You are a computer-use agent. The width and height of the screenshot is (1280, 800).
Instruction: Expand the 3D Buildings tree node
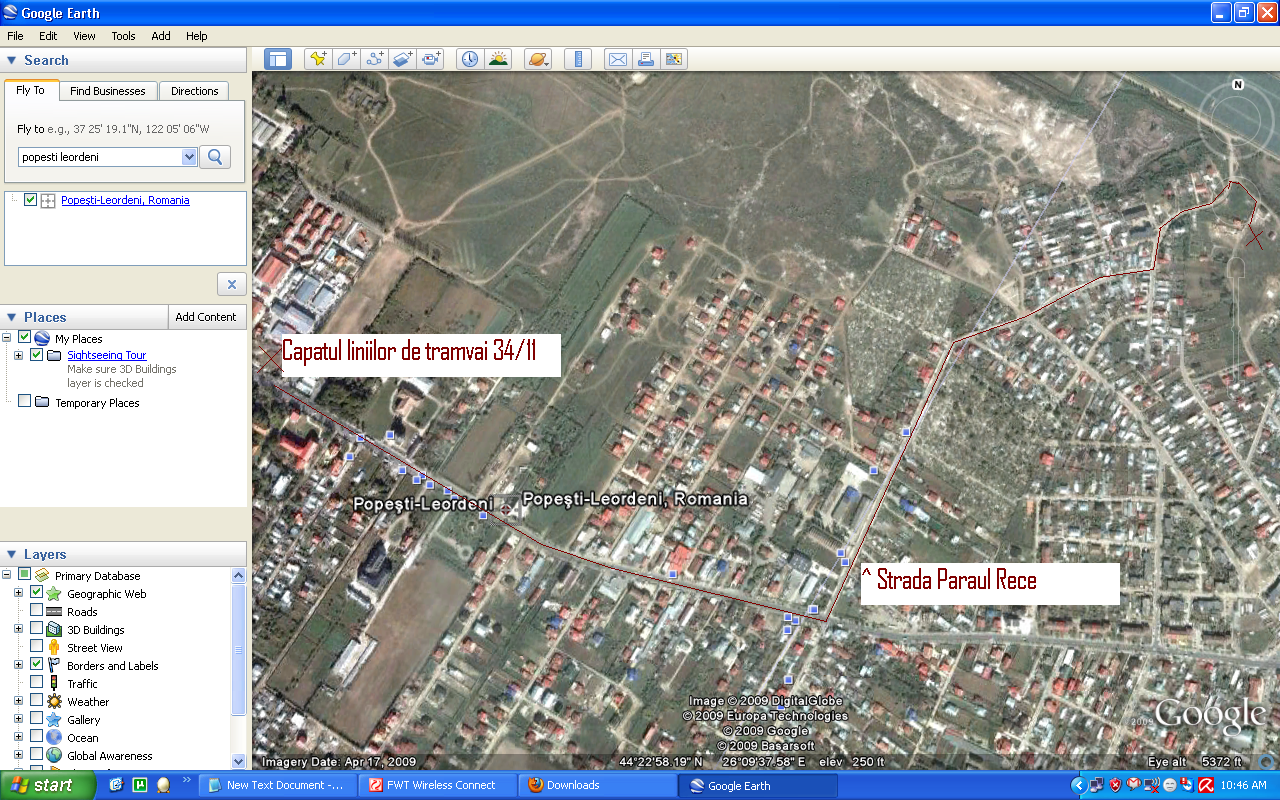click(x=18, y=629)
